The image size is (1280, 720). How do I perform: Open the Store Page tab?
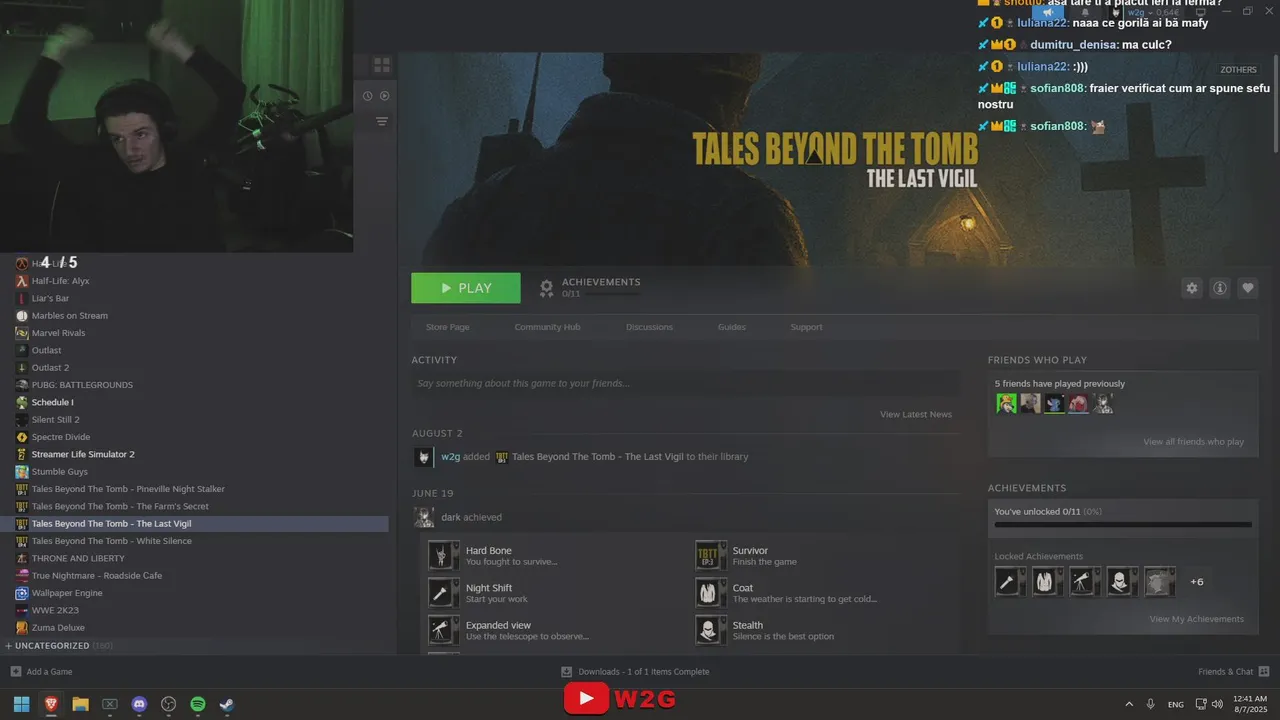[x=447, y=327]
